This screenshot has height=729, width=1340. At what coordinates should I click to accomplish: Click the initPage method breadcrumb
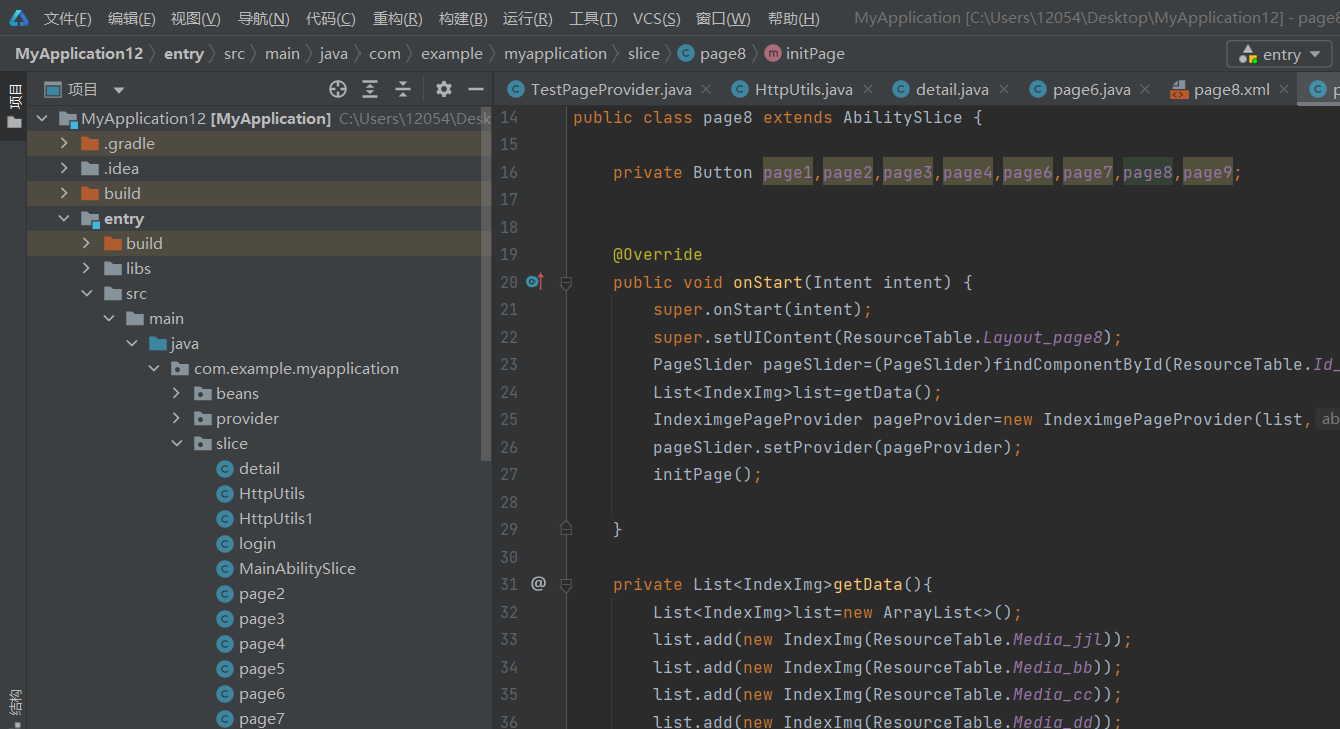click(x=805, y=54)
